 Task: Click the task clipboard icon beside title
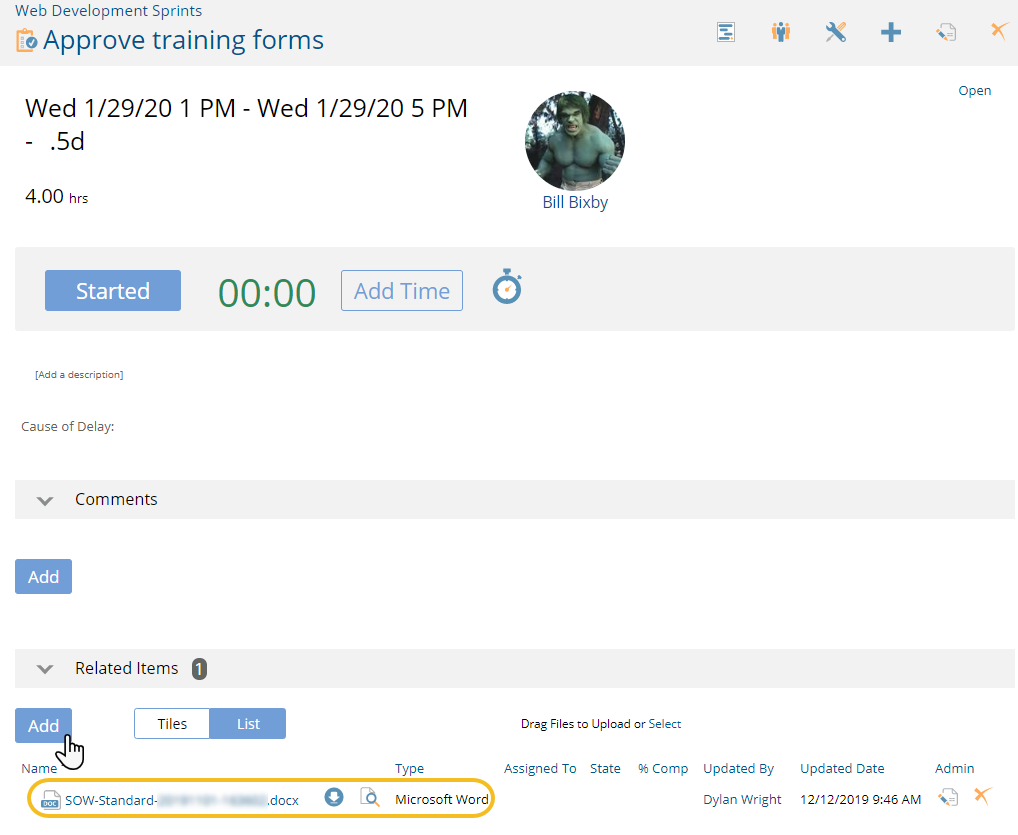pos(26,40)
